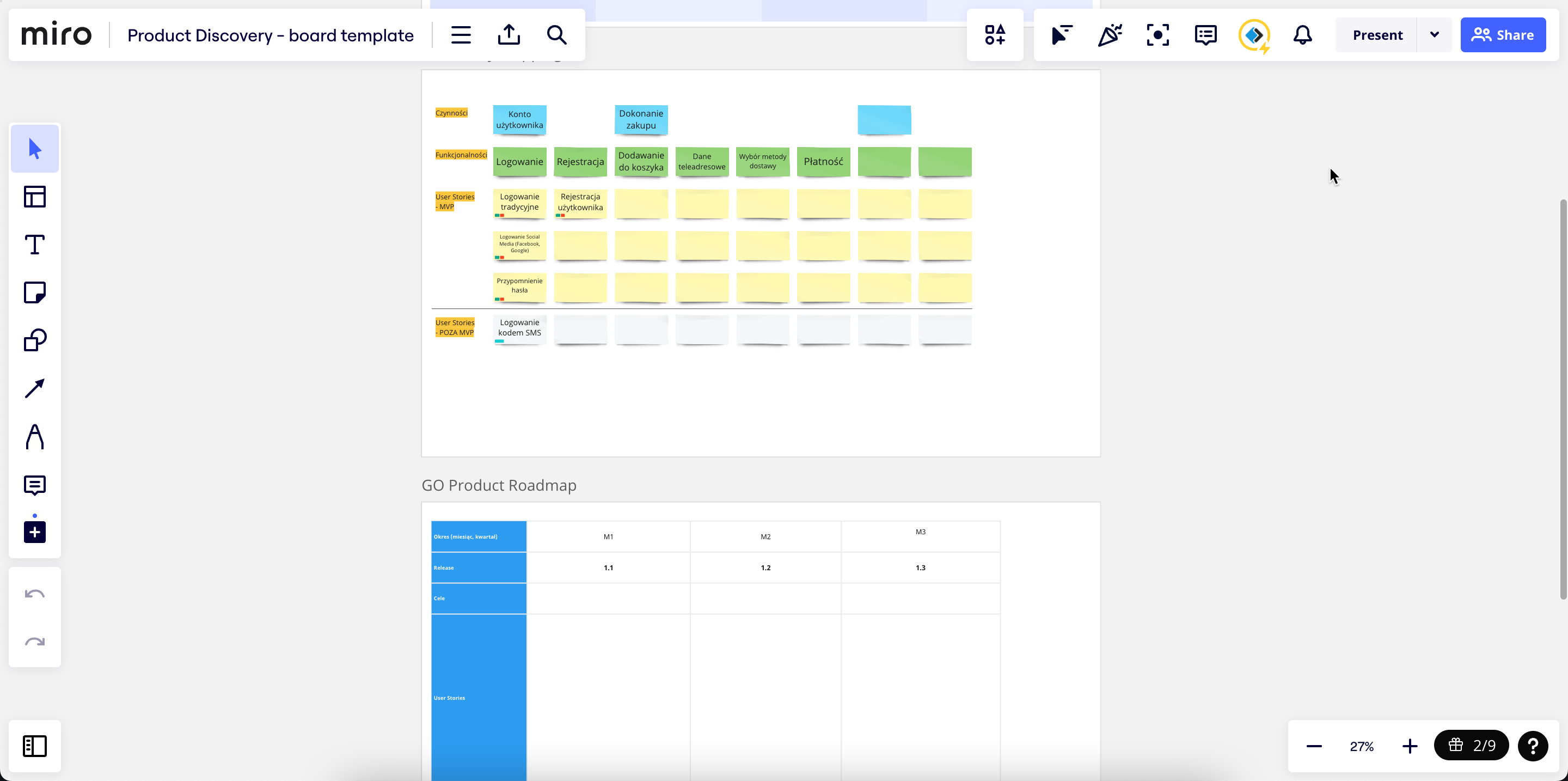This screenshot has height=781, width=1568.
Task: Open more apps plus button
Action: pyautogui.click(x=35, y=532)
